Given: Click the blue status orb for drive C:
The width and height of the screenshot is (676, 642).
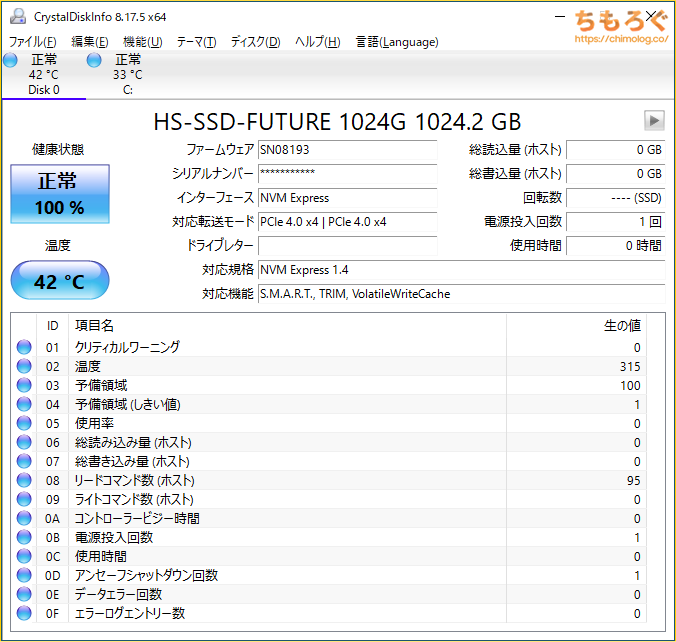Looking at the screenshot, I should [x=94, y=60].
